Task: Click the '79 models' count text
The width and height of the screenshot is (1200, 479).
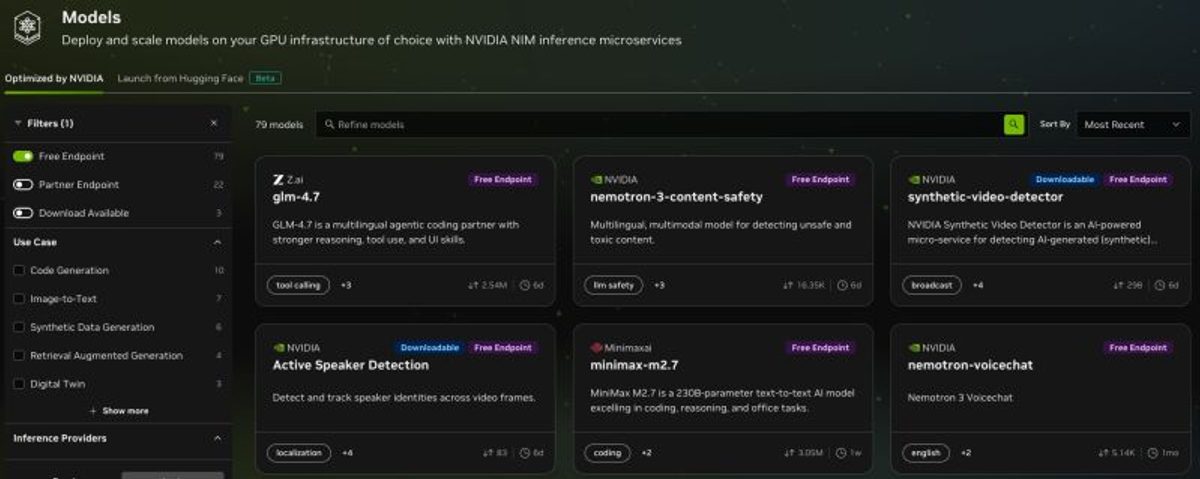Action: (278, 125)
